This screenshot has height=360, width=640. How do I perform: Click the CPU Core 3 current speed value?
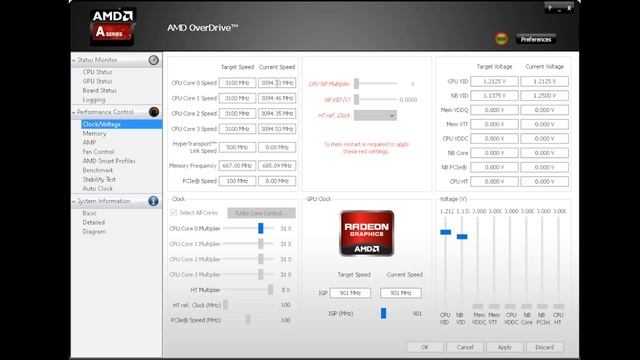click(x=277, y=129)
